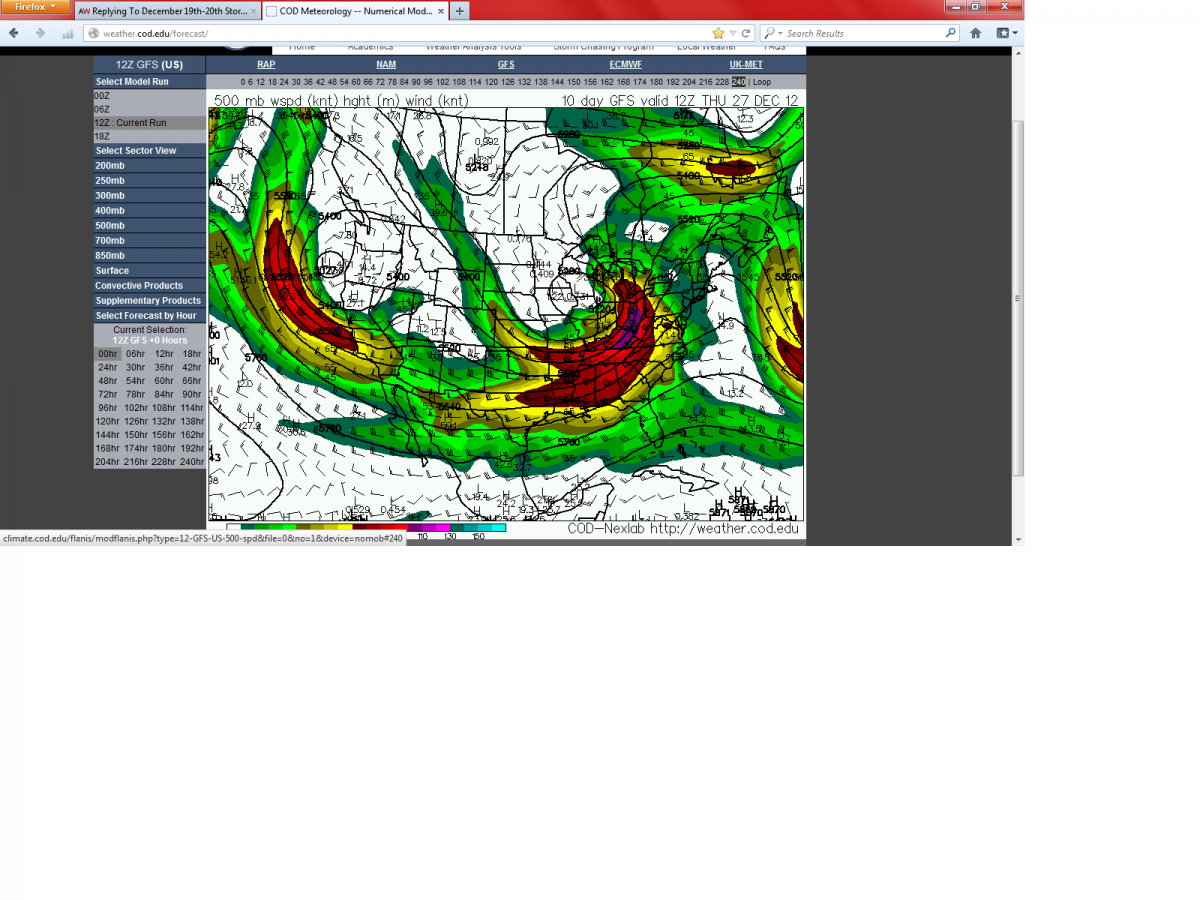Select the RAP model link
The width and height of the screenshot is (1200, 900).
(x=266, y=64)
